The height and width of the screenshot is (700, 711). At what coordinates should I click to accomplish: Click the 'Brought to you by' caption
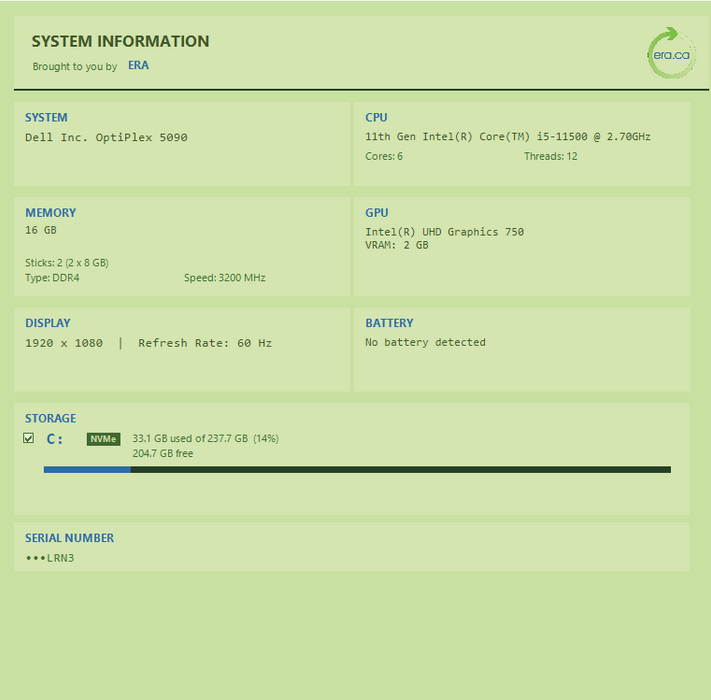[75, 67]
